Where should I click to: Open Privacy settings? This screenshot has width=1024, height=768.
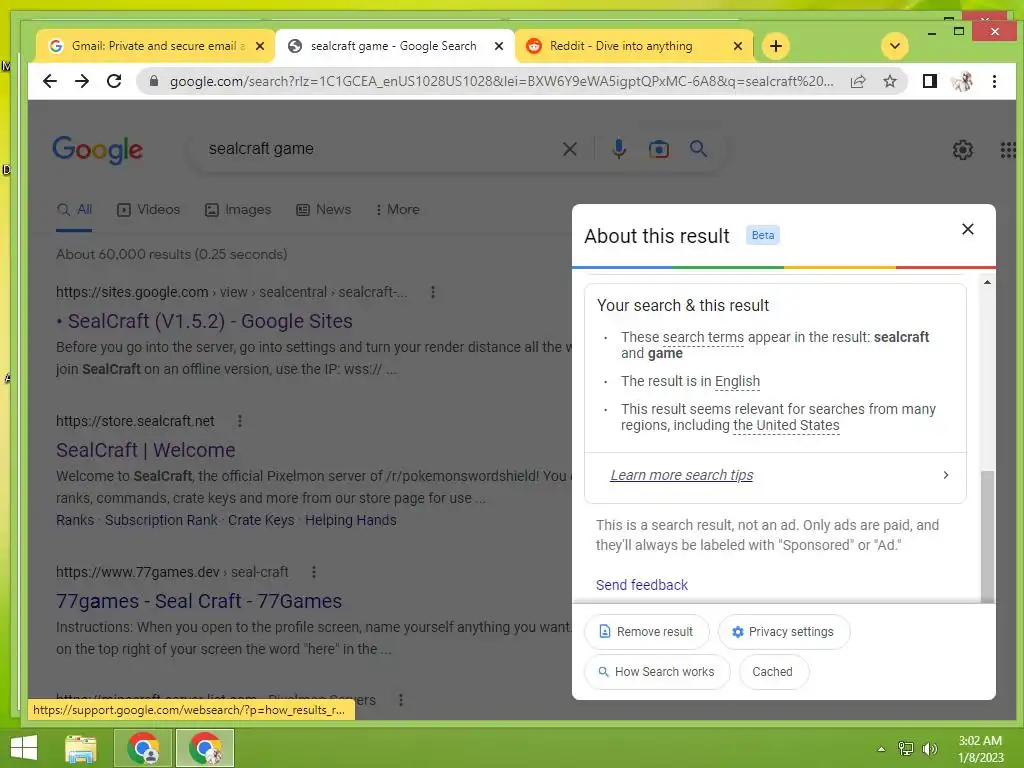(784, 632)
